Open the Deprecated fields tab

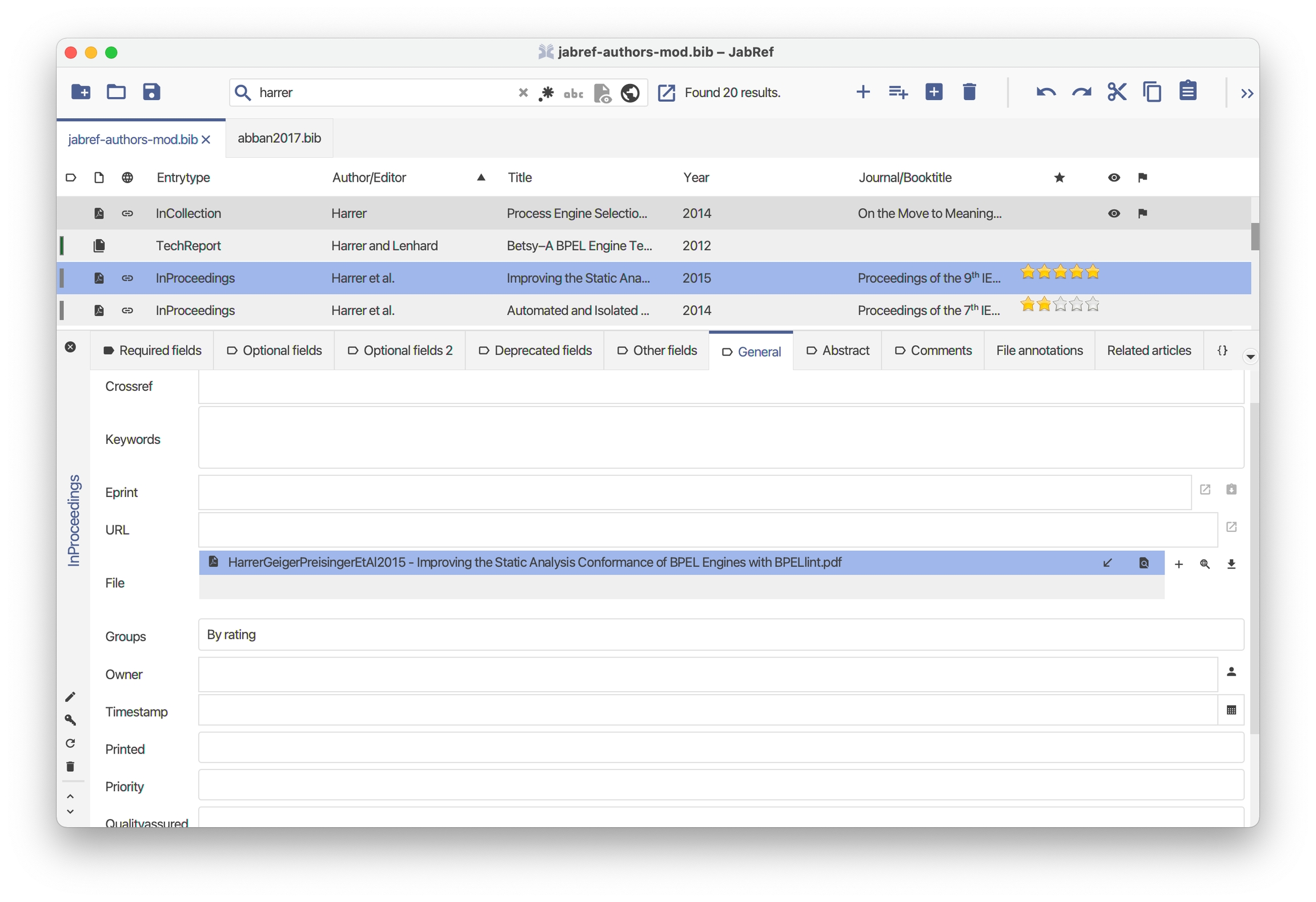(535, 351)
